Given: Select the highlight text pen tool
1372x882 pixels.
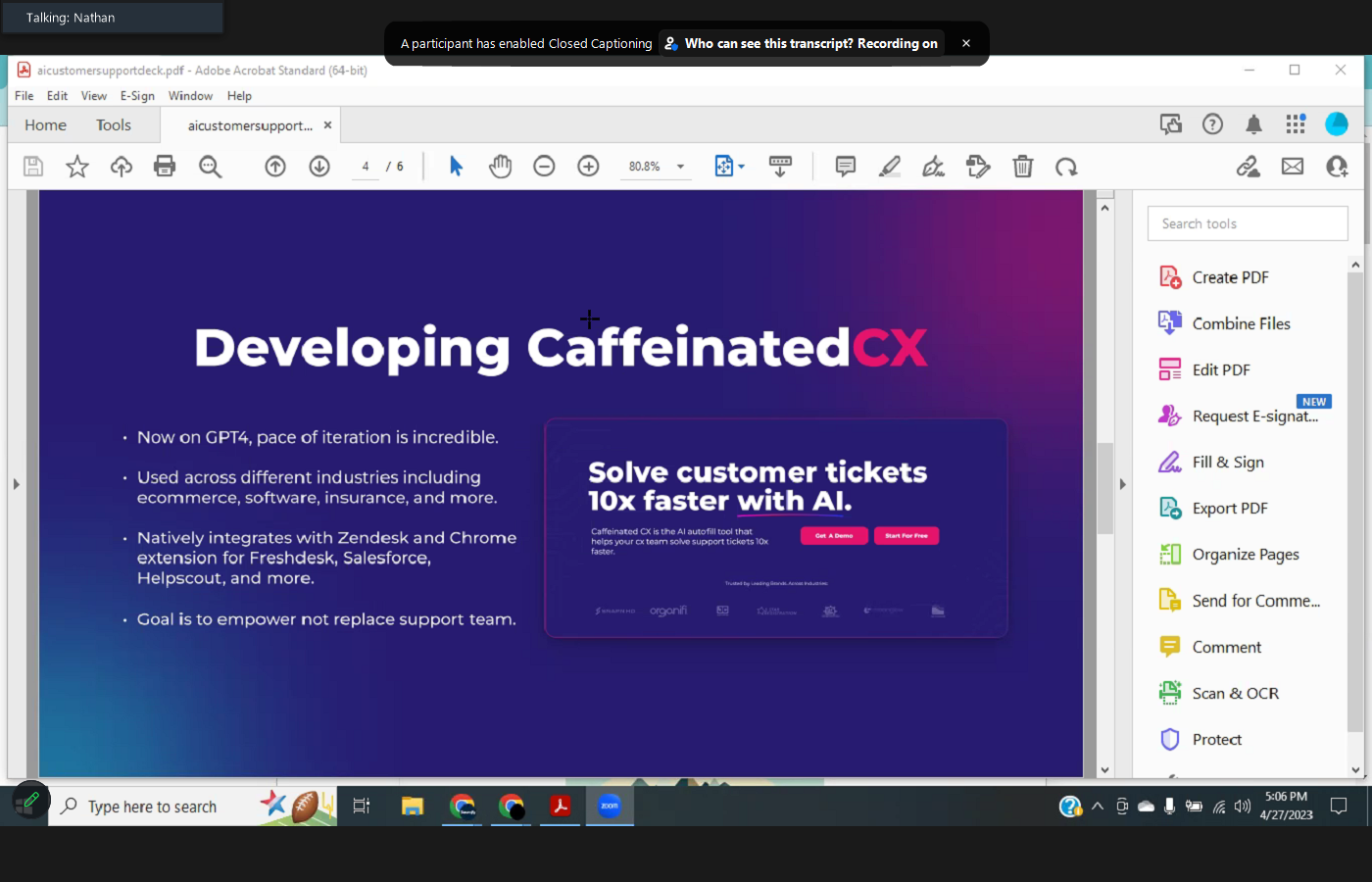Looking at the screenshot, I should [889, 167].
